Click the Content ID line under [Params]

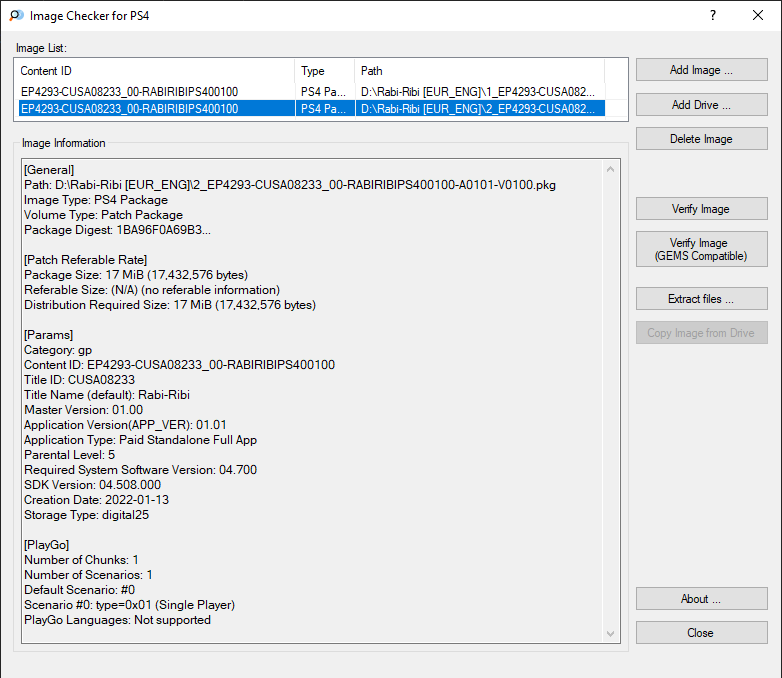180,365
